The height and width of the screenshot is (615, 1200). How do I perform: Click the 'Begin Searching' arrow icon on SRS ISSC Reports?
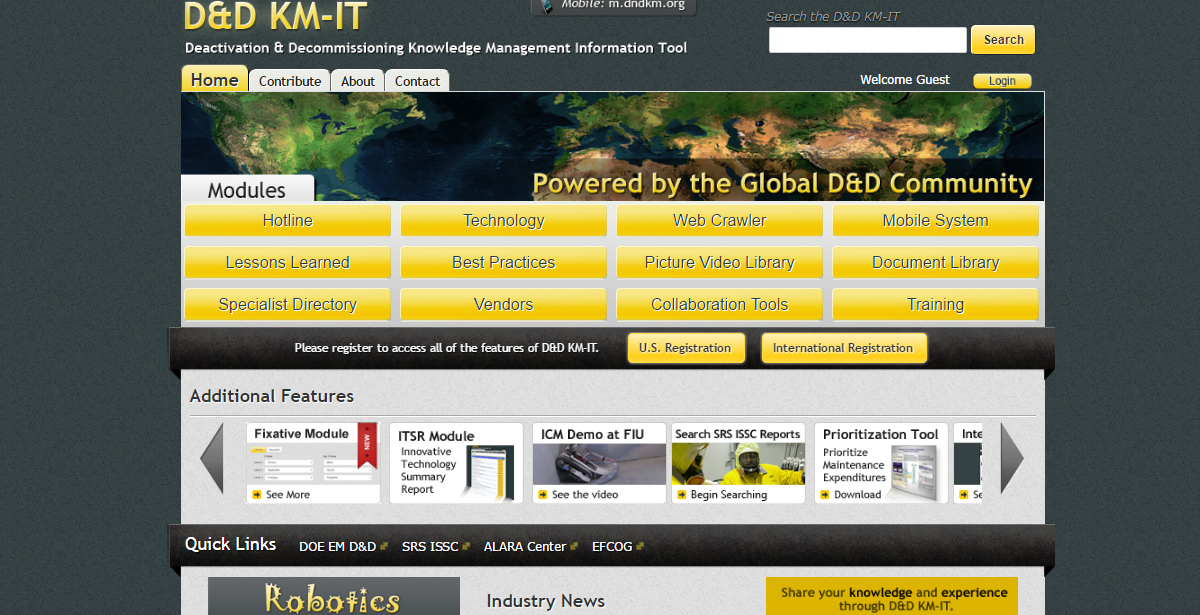pyautogui.click(x=680, y=494)
